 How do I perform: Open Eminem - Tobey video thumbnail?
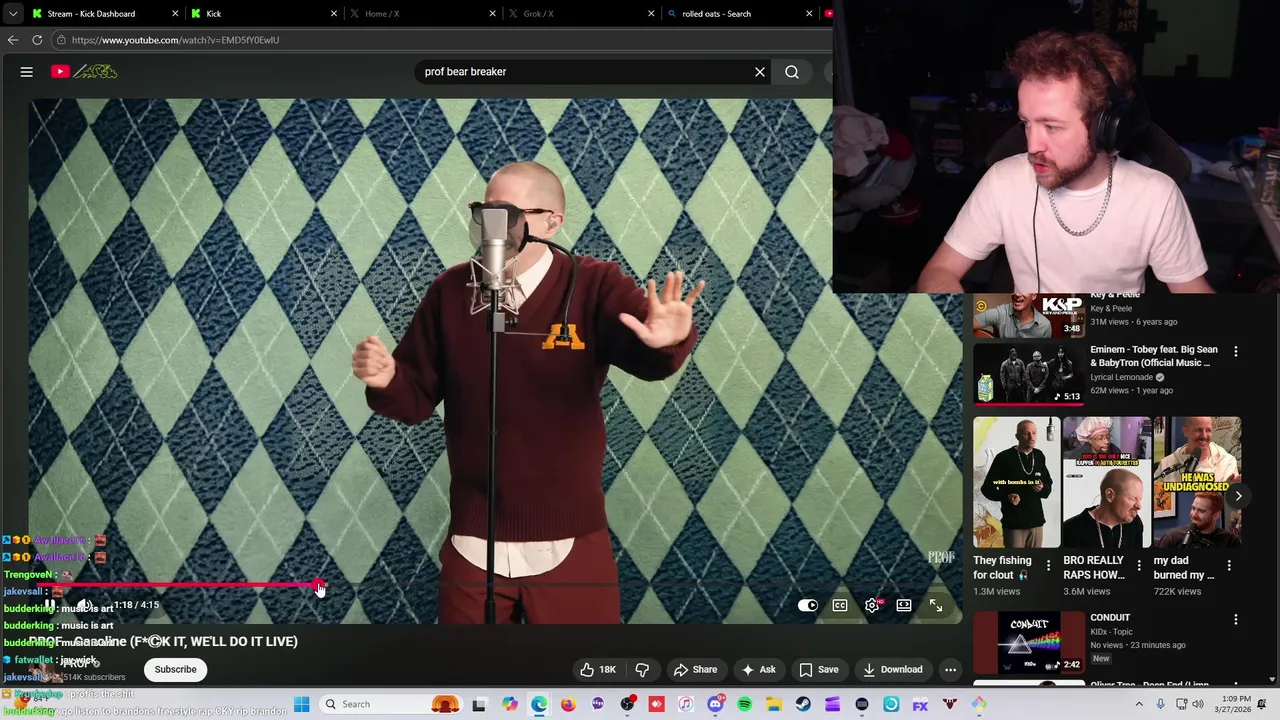(x=1029, y=374)
